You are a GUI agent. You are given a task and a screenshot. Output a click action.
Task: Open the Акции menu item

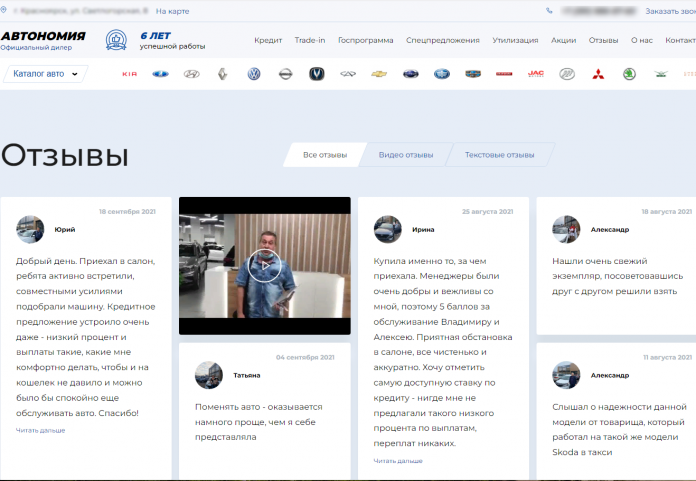point(563,40)
